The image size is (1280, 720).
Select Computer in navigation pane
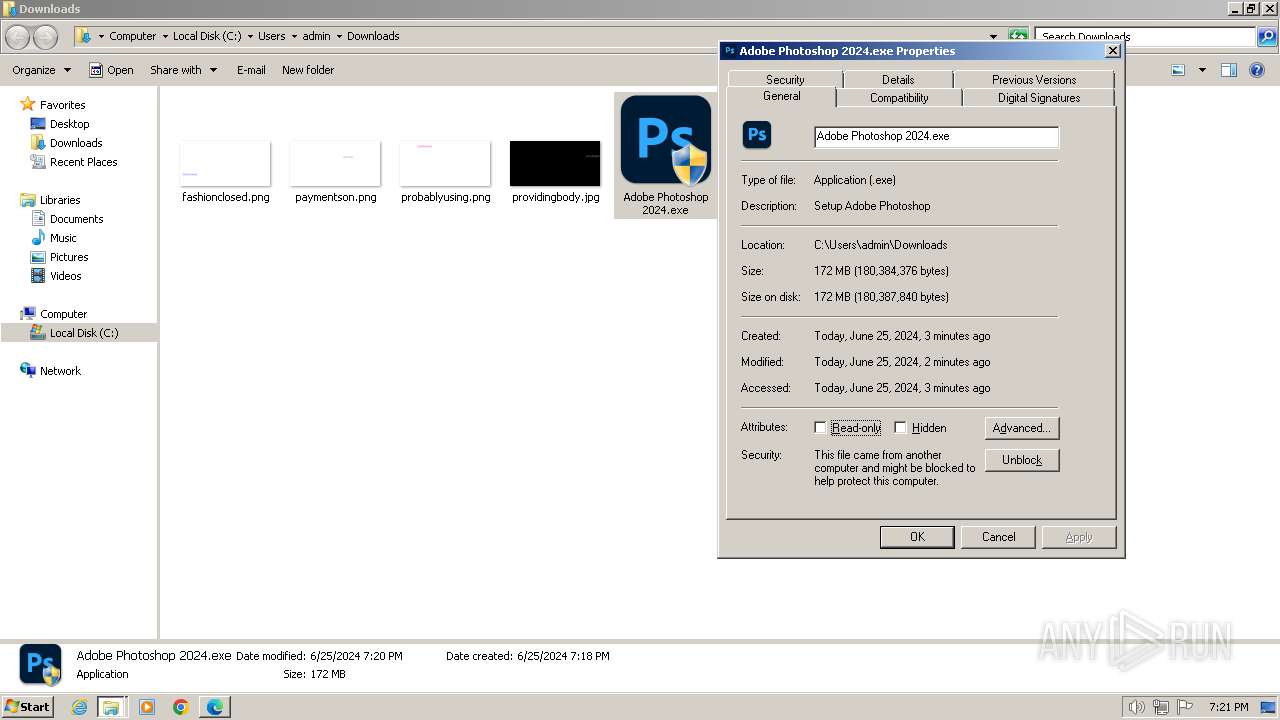[63, 314]
